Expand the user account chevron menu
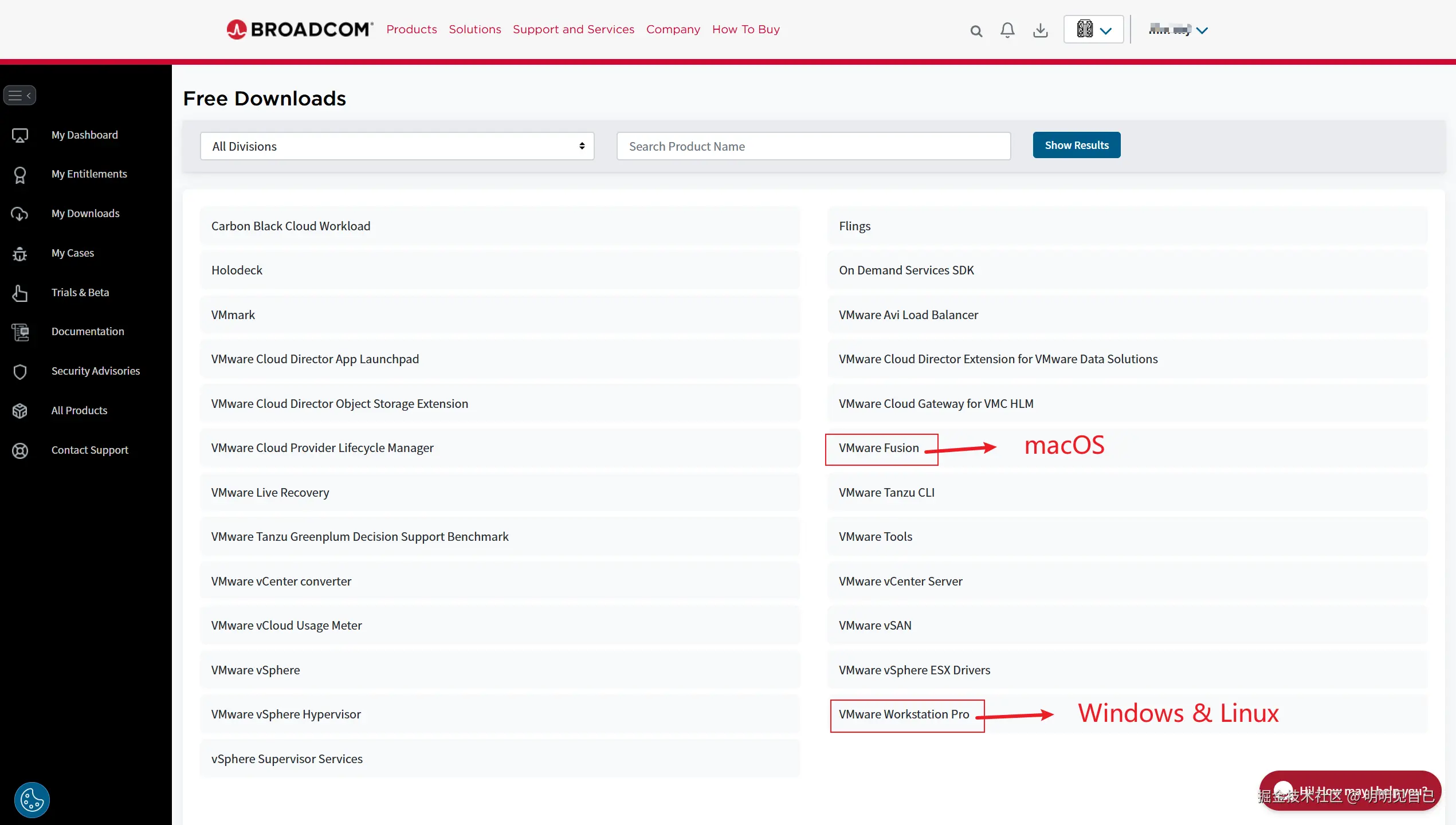Screen dimensions: 1456x825 tap(1202, 30)
